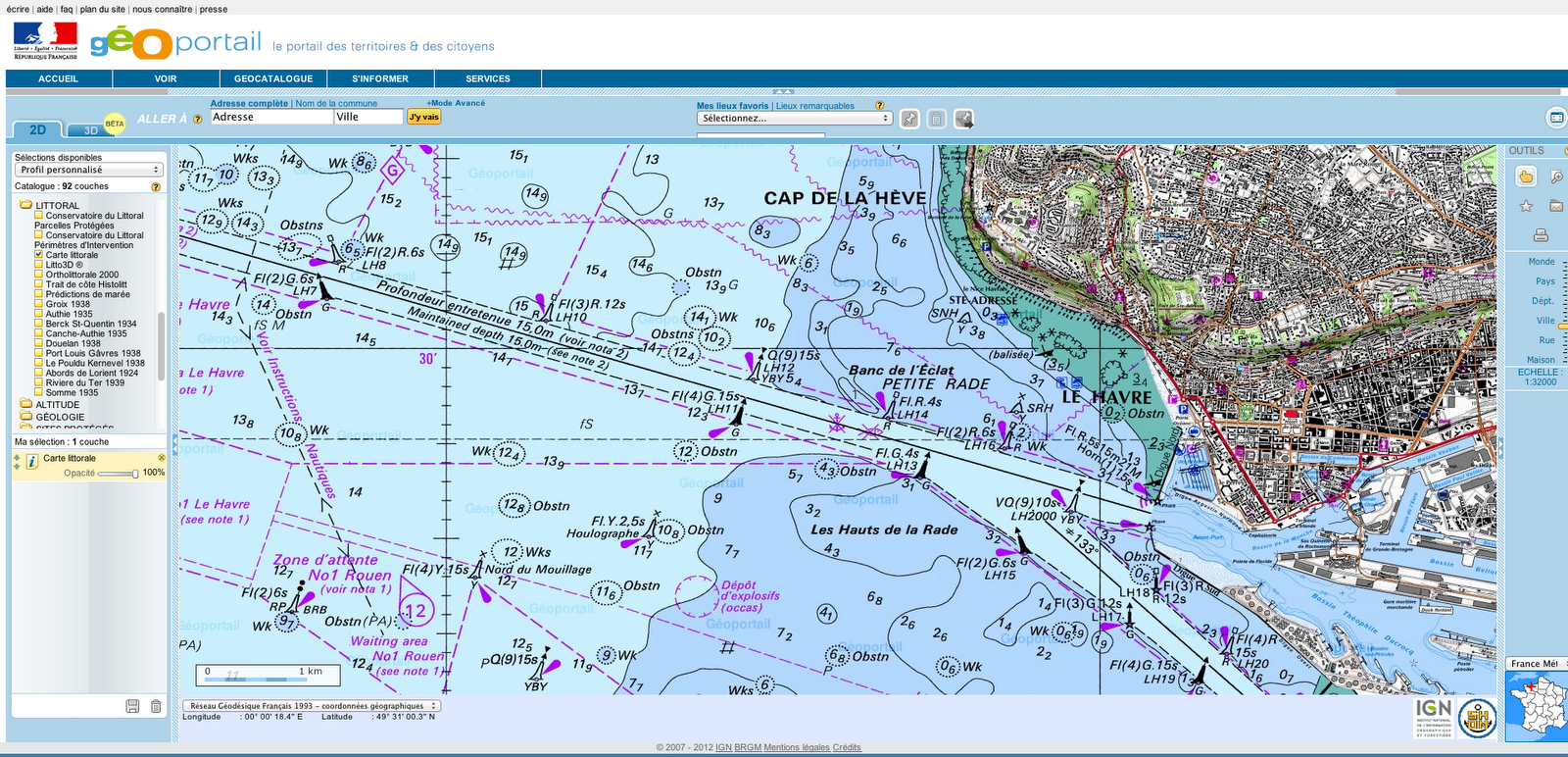Click the France Métropole overview mini-map

1537,706
